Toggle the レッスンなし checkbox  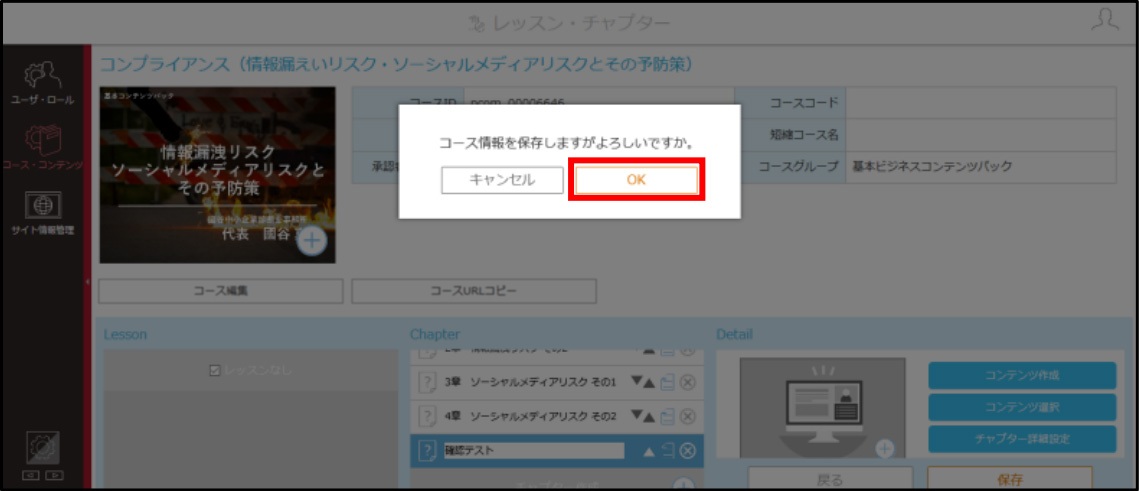coord(214,370)
